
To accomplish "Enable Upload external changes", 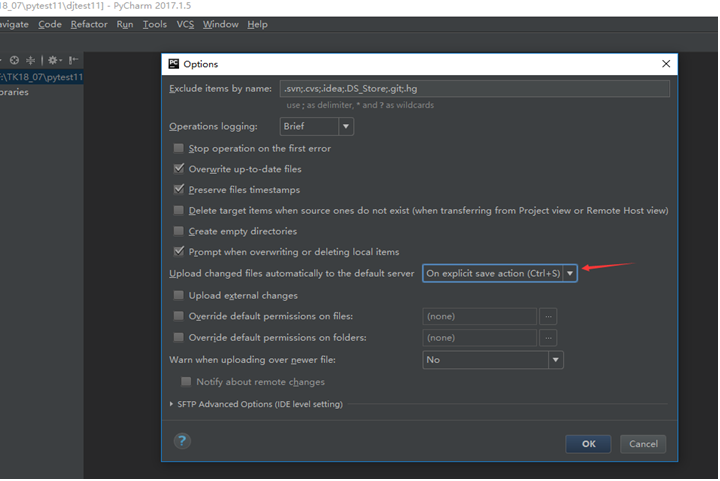I will point(178,295).
